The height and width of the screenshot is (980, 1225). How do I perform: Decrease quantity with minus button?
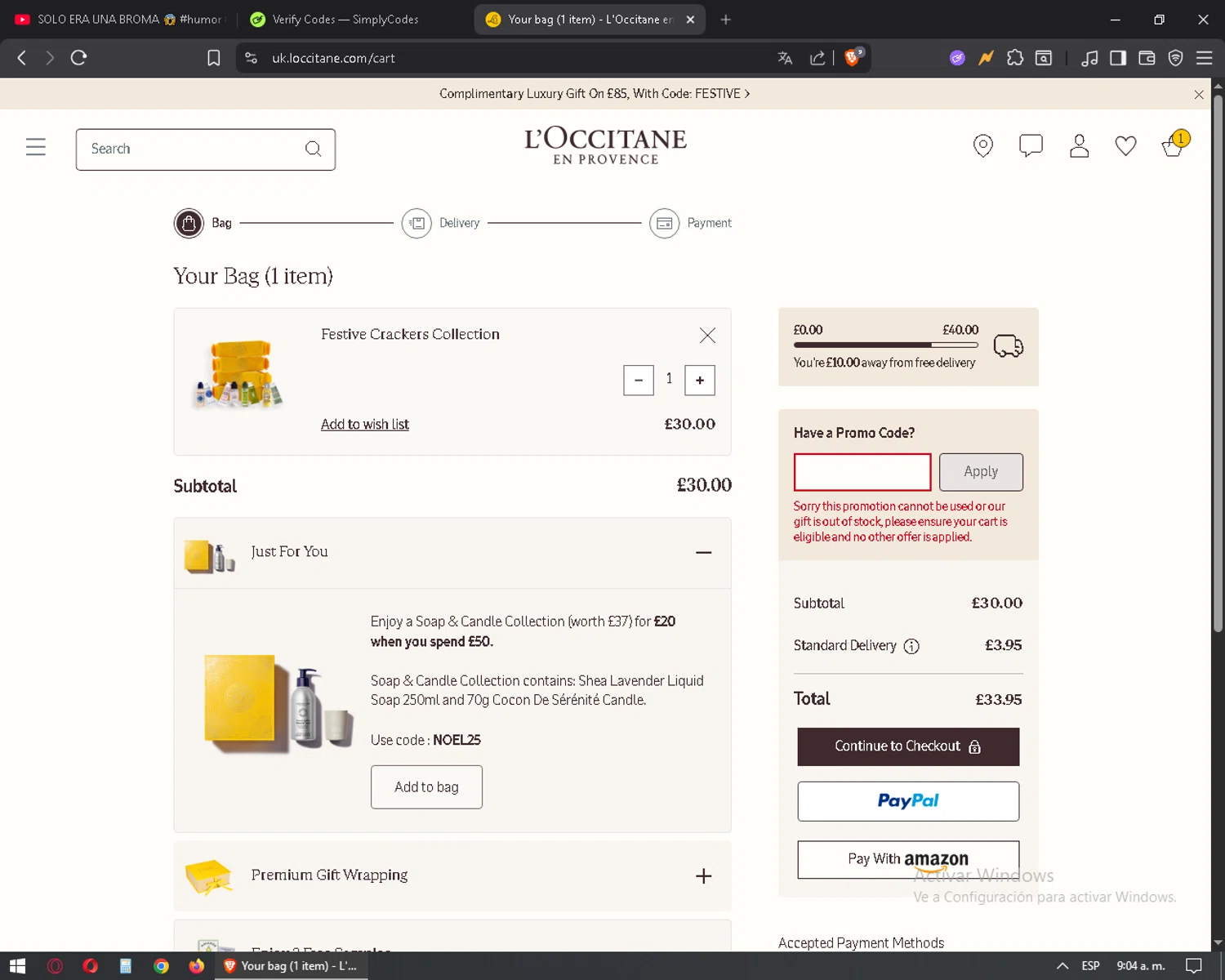[639, 381]
